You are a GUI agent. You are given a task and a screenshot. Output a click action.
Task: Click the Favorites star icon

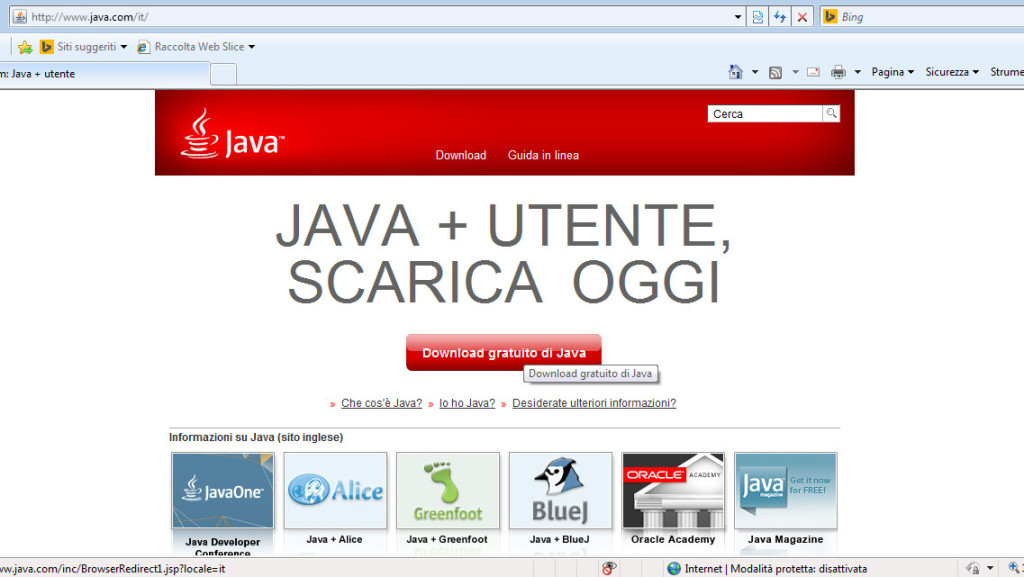[25, 47]
